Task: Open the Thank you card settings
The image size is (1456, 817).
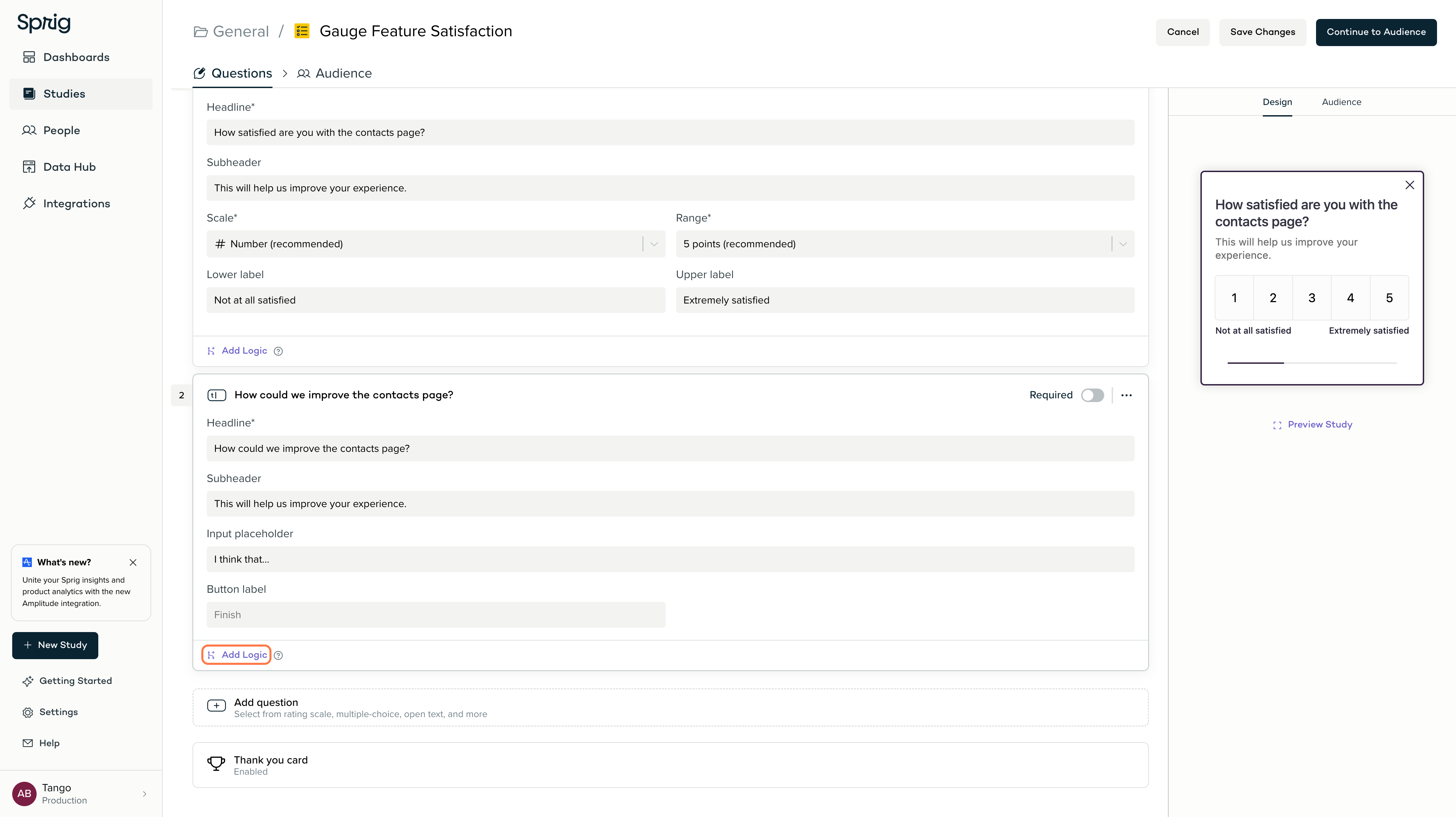Action: [x=670, y=765]
